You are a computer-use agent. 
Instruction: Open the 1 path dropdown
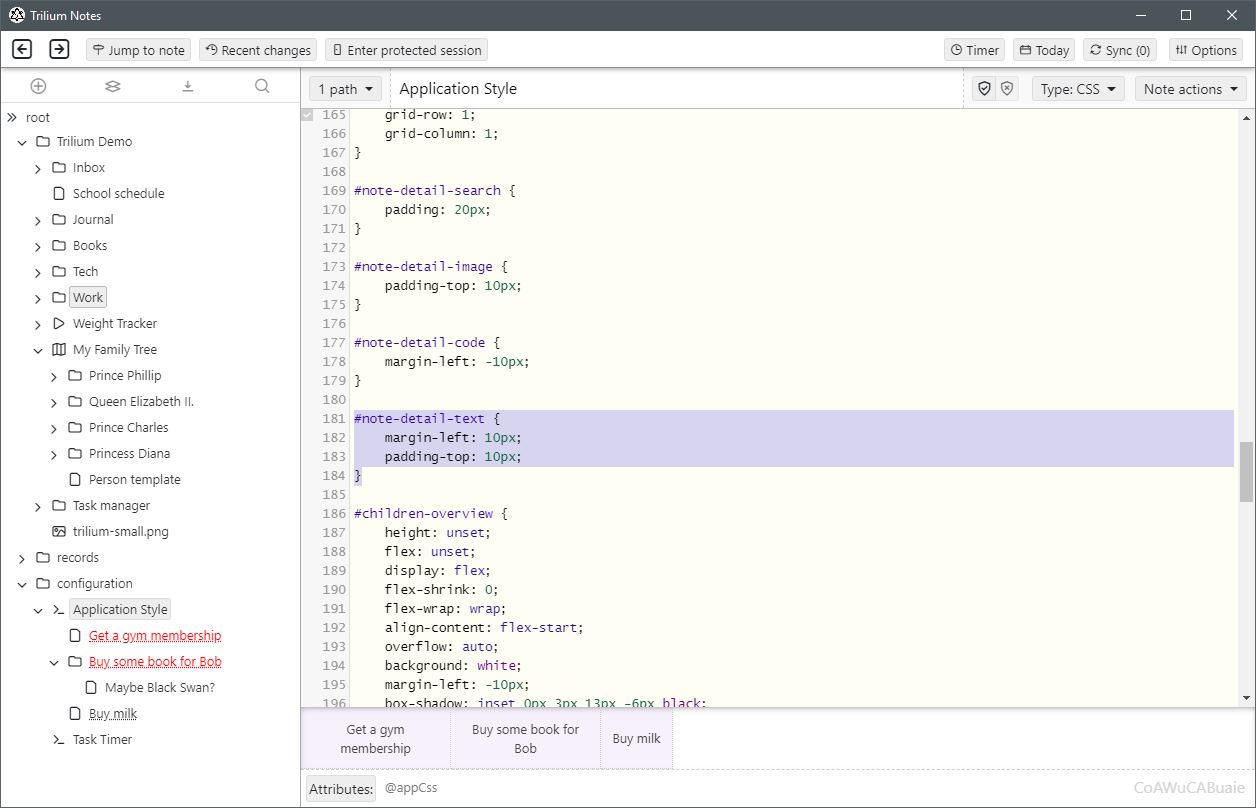click(345, 89)
